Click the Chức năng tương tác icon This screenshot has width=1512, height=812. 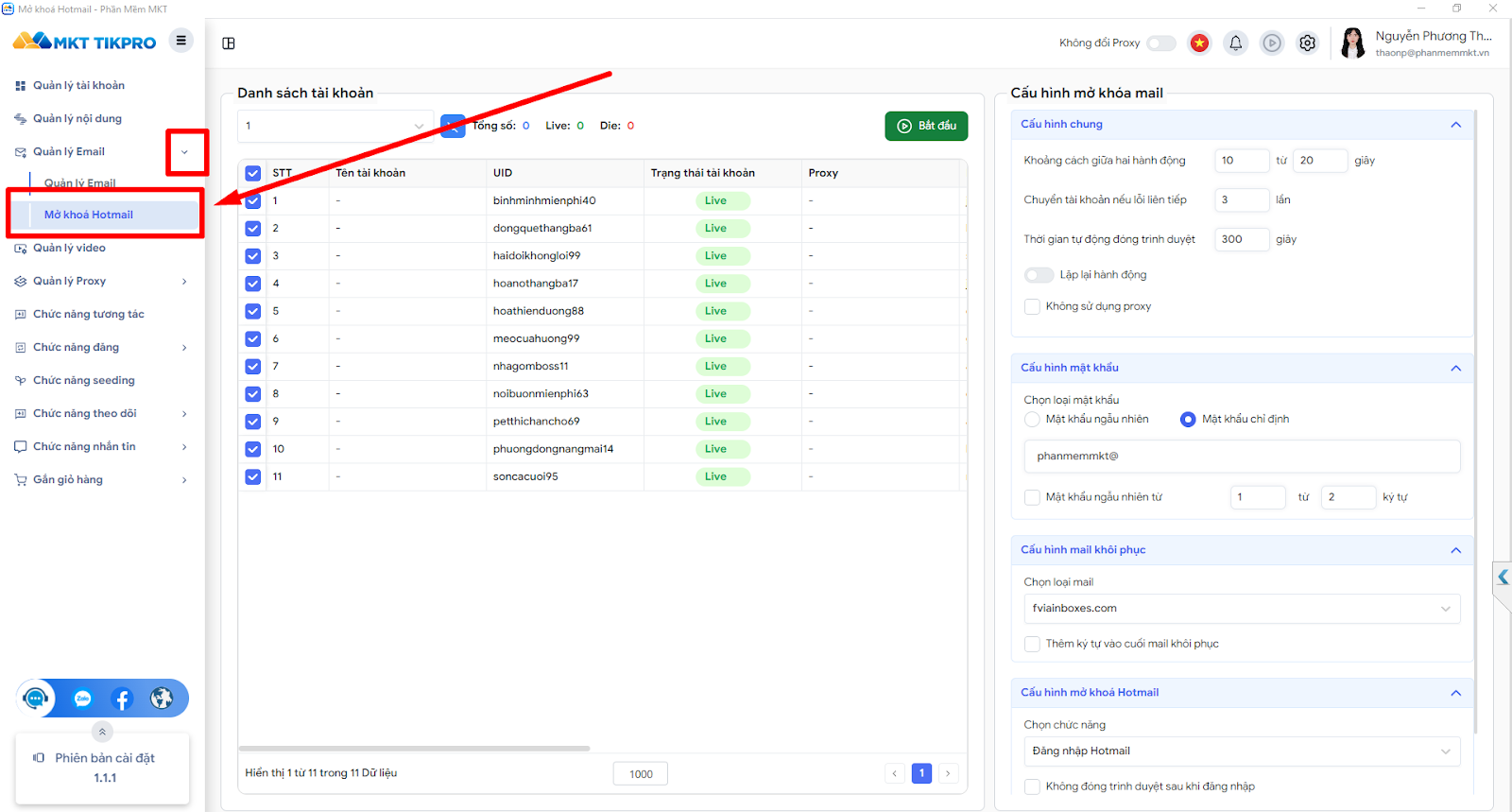[21, 315]
